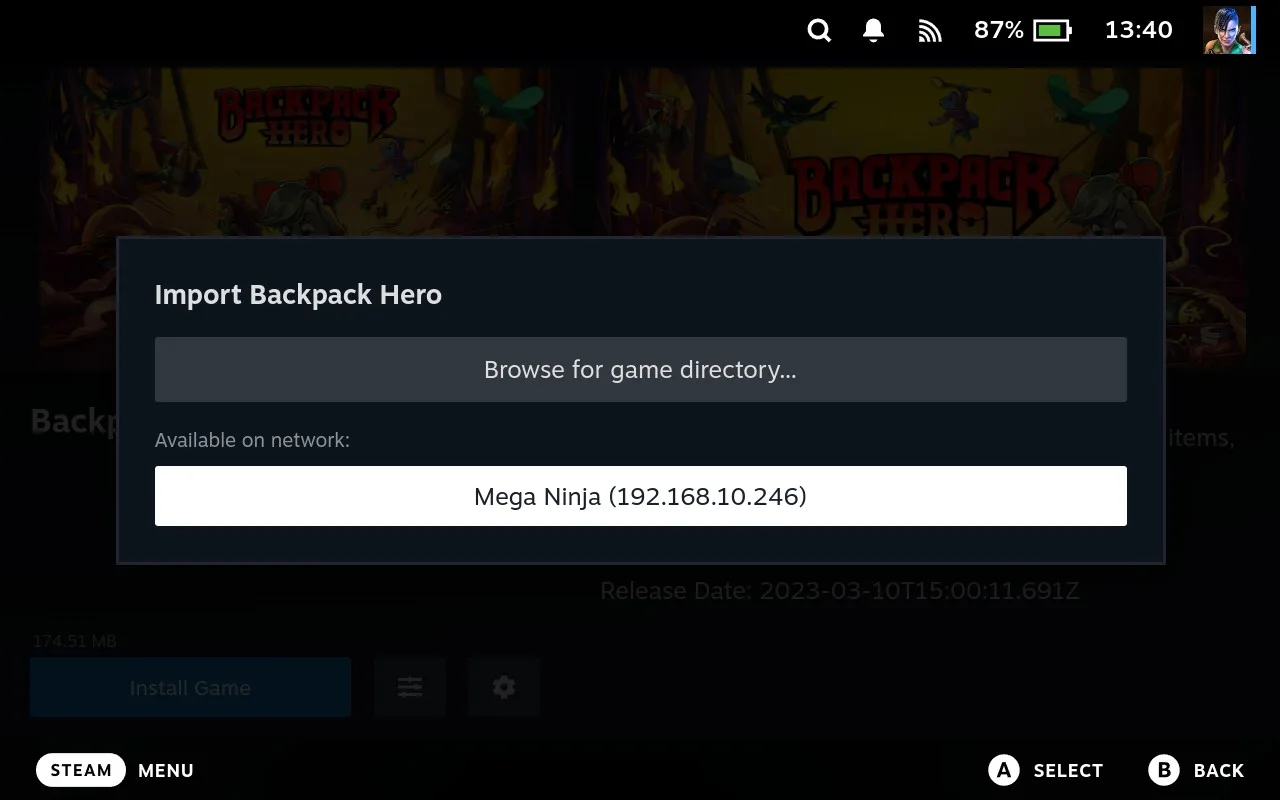This screenshot has width=1280, height=800.
Task: Select Mega Ninja (192.168.10.246) network device
Action: point(641,496)
